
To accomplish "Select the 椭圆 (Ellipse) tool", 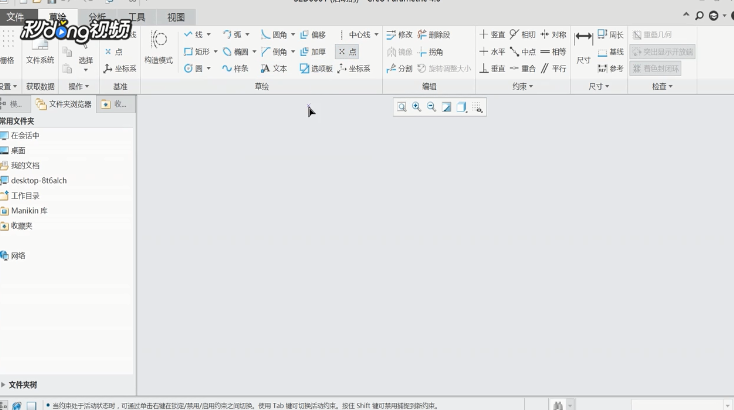I will (x=235, y=51).
